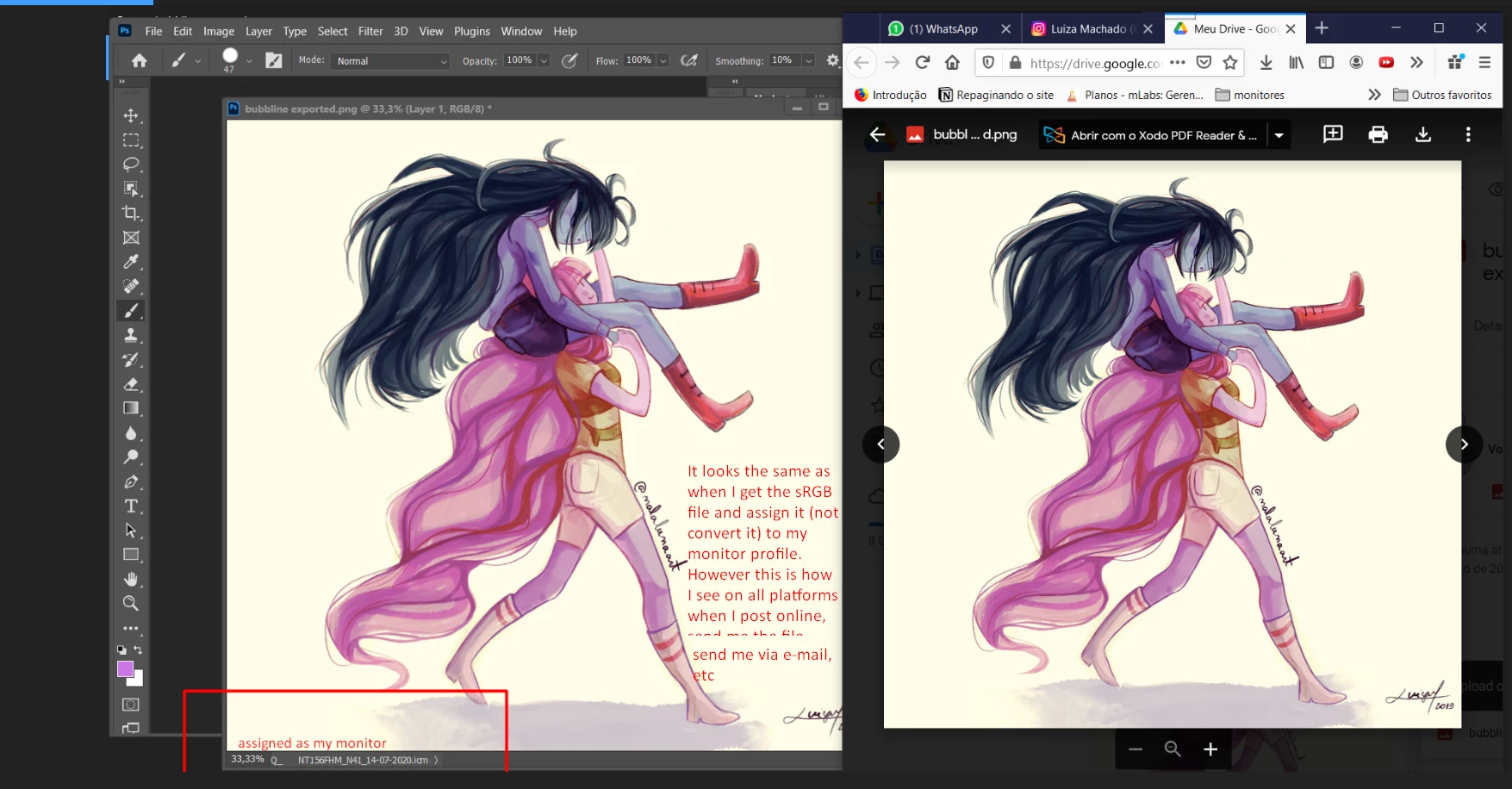Expand the Opacity slider dropdown
The width and height of the screenshot is (1512, 789).
pos(544,60)
